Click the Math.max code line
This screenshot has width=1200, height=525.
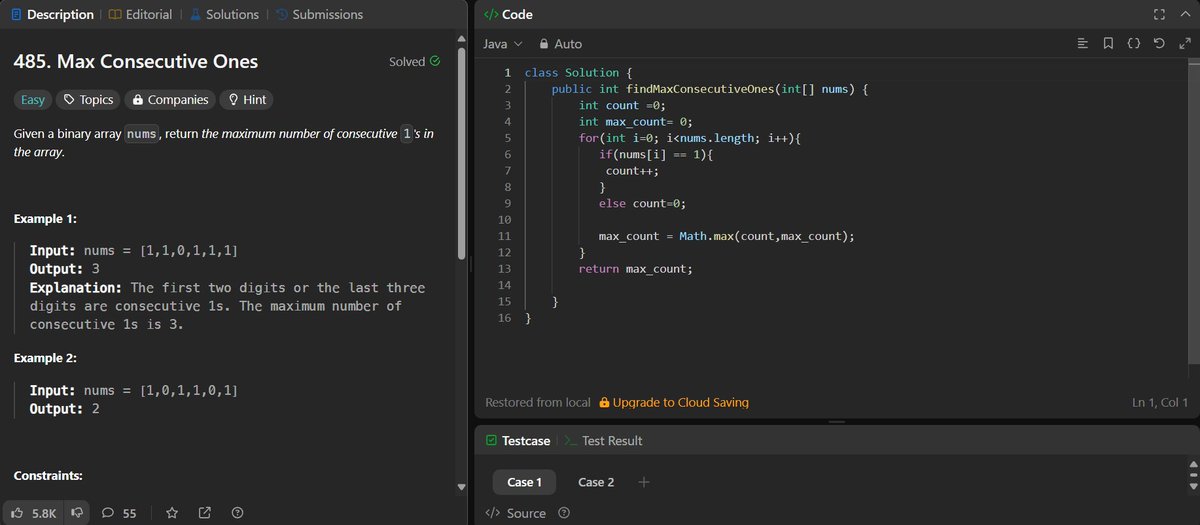[x=727, y=236]
